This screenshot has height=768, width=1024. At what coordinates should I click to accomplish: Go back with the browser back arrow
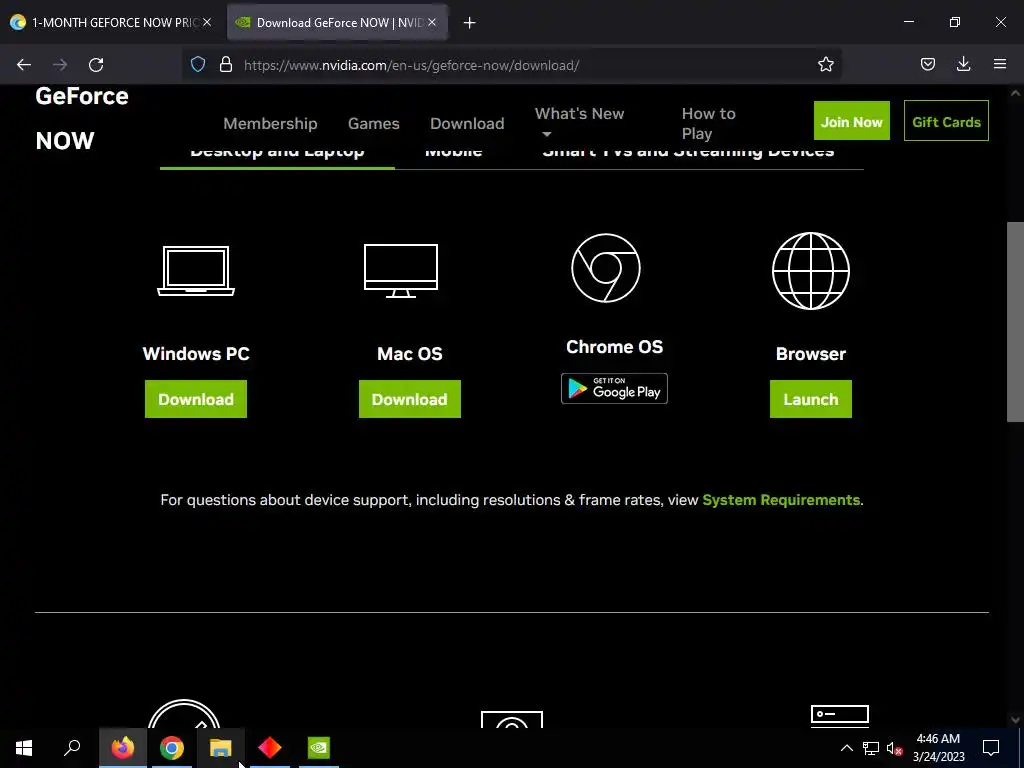pyautogui.click(x=24, y=65)
